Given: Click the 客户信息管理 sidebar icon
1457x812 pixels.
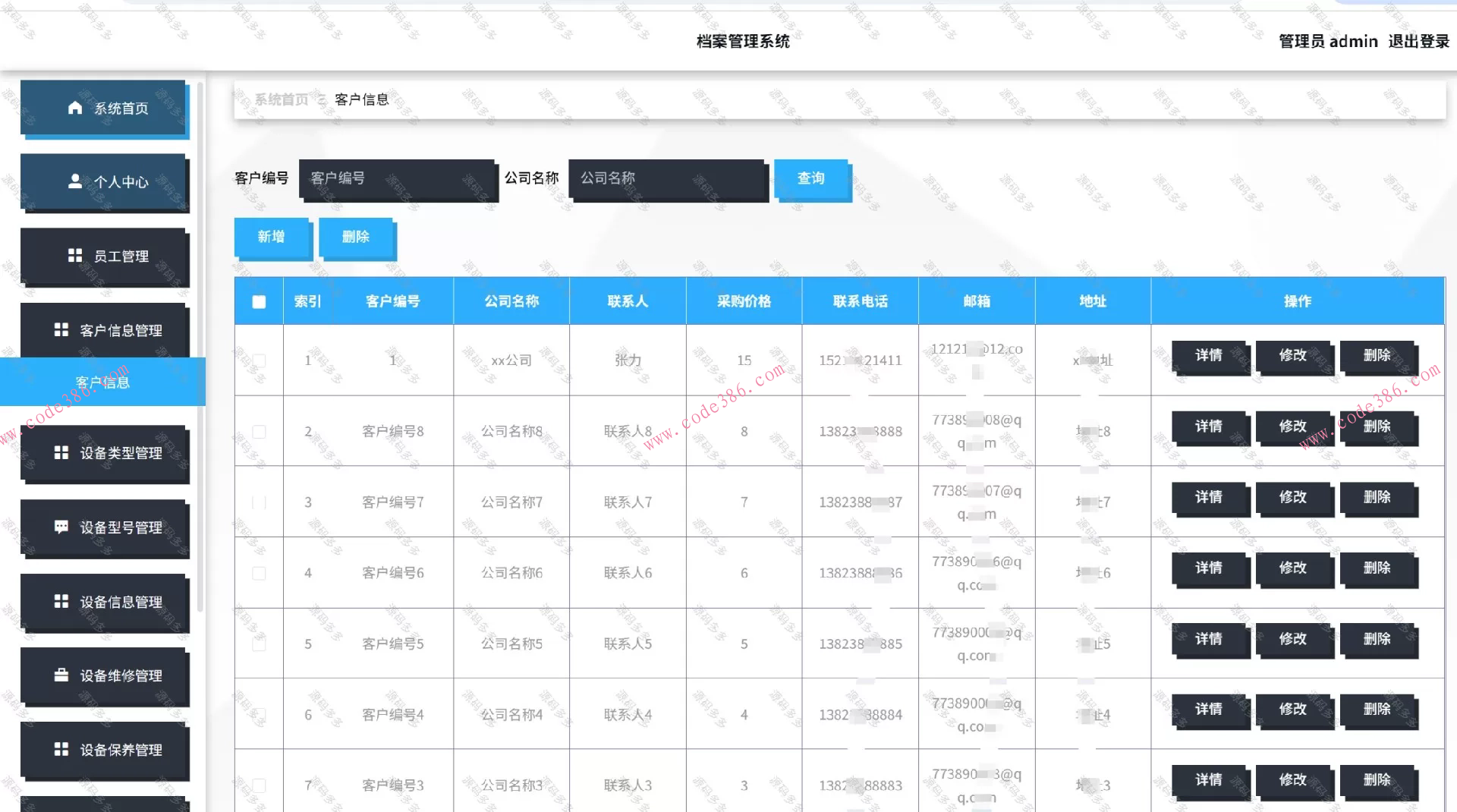Looking at the screenshot, I should point(61,329).
